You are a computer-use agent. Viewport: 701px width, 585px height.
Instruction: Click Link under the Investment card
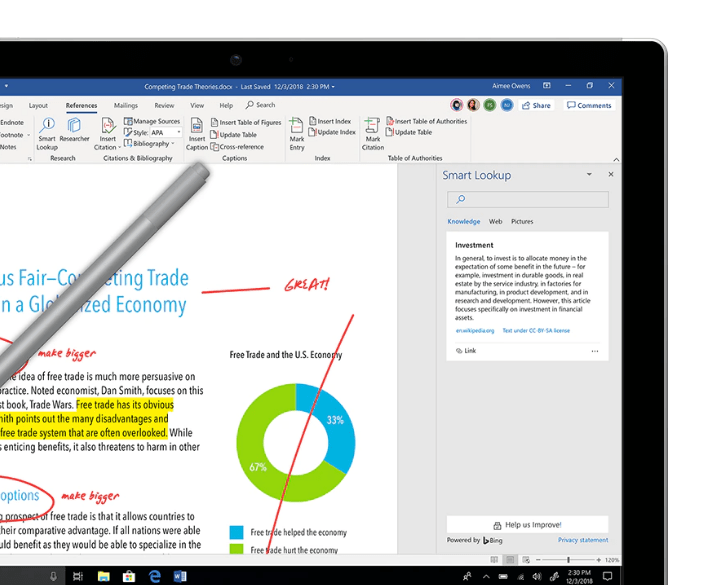coord(466,351)
